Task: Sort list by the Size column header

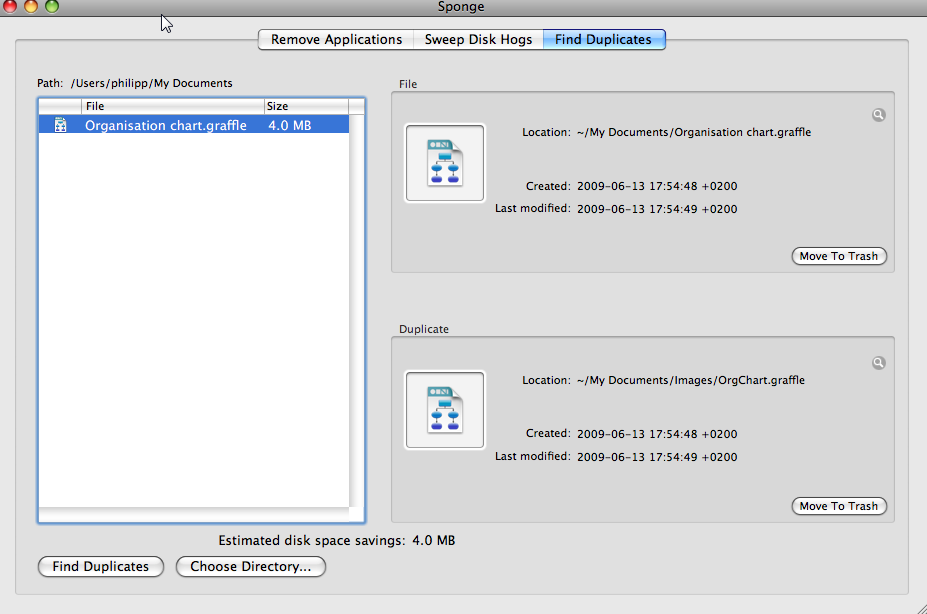Action: coord(306,106)
